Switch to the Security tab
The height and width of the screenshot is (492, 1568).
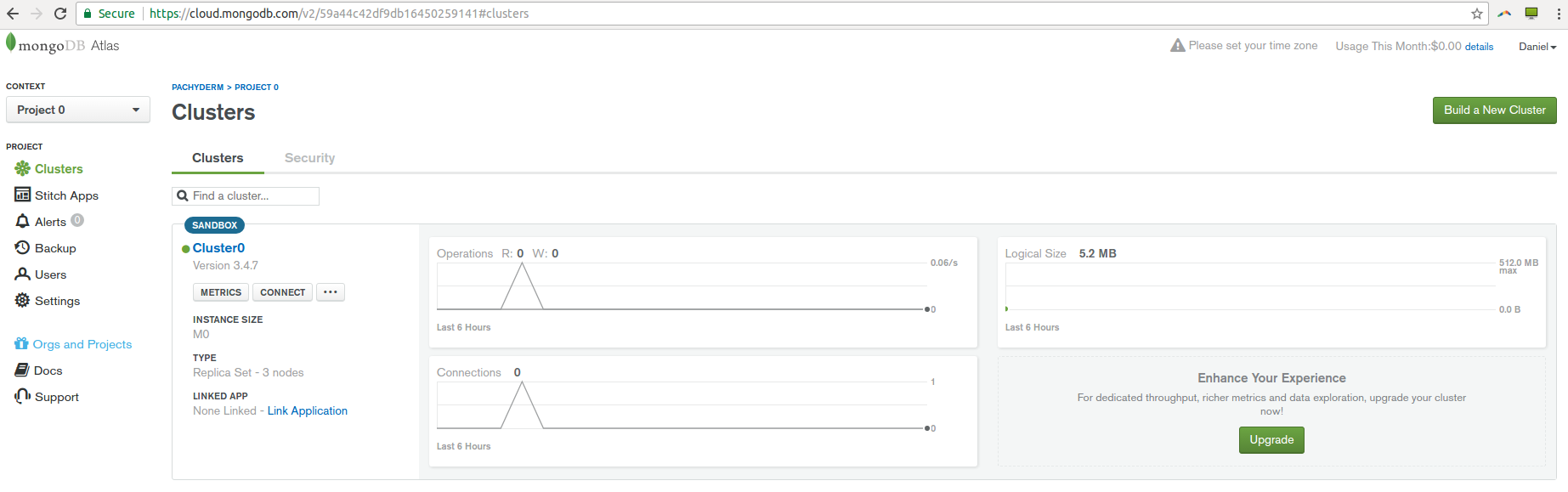pos(309,158)
